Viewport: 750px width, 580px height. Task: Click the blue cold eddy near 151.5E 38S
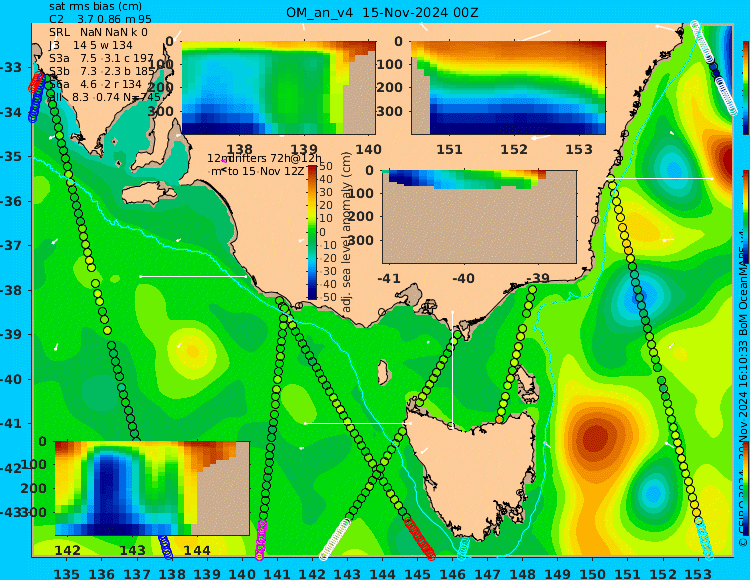640,296
